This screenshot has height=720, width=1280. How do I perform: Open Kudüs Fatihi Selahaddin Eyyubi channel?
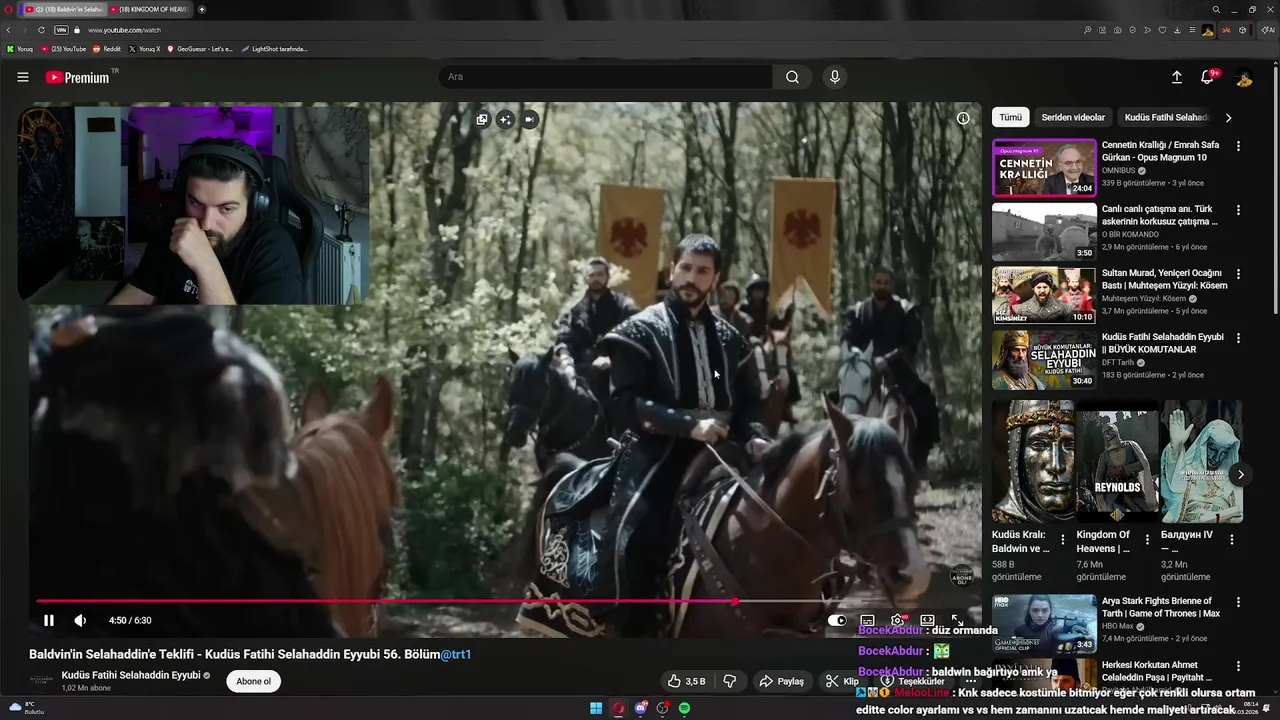tap(131, 675)
